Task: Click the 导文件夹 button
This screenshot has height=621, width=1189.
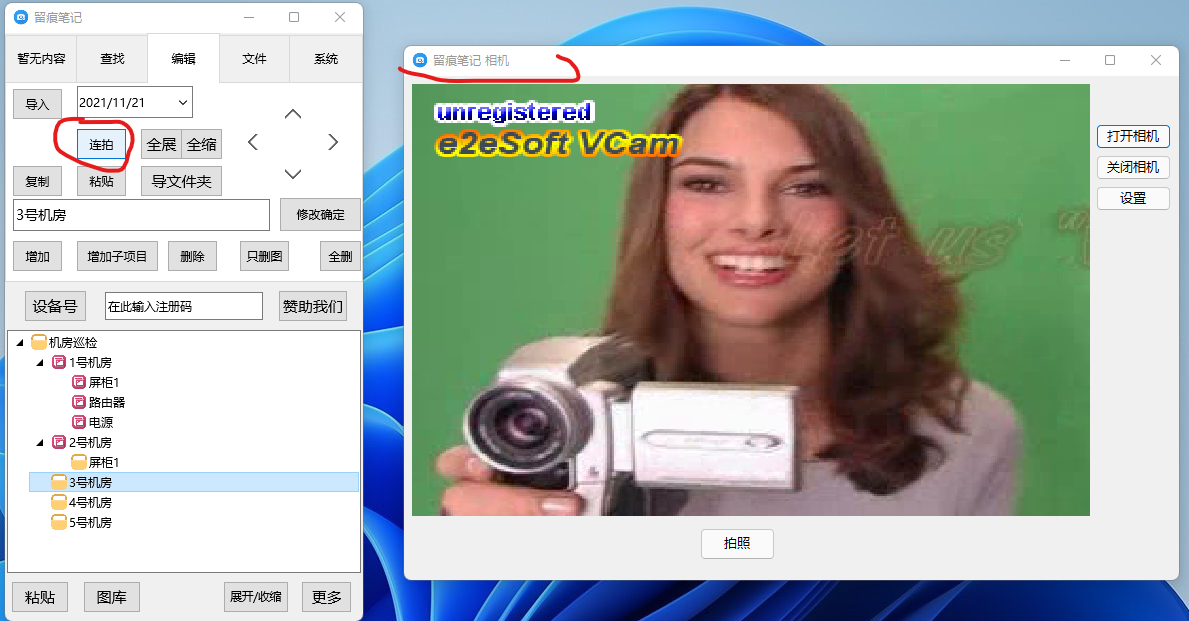Action: (x=181, y=181)
